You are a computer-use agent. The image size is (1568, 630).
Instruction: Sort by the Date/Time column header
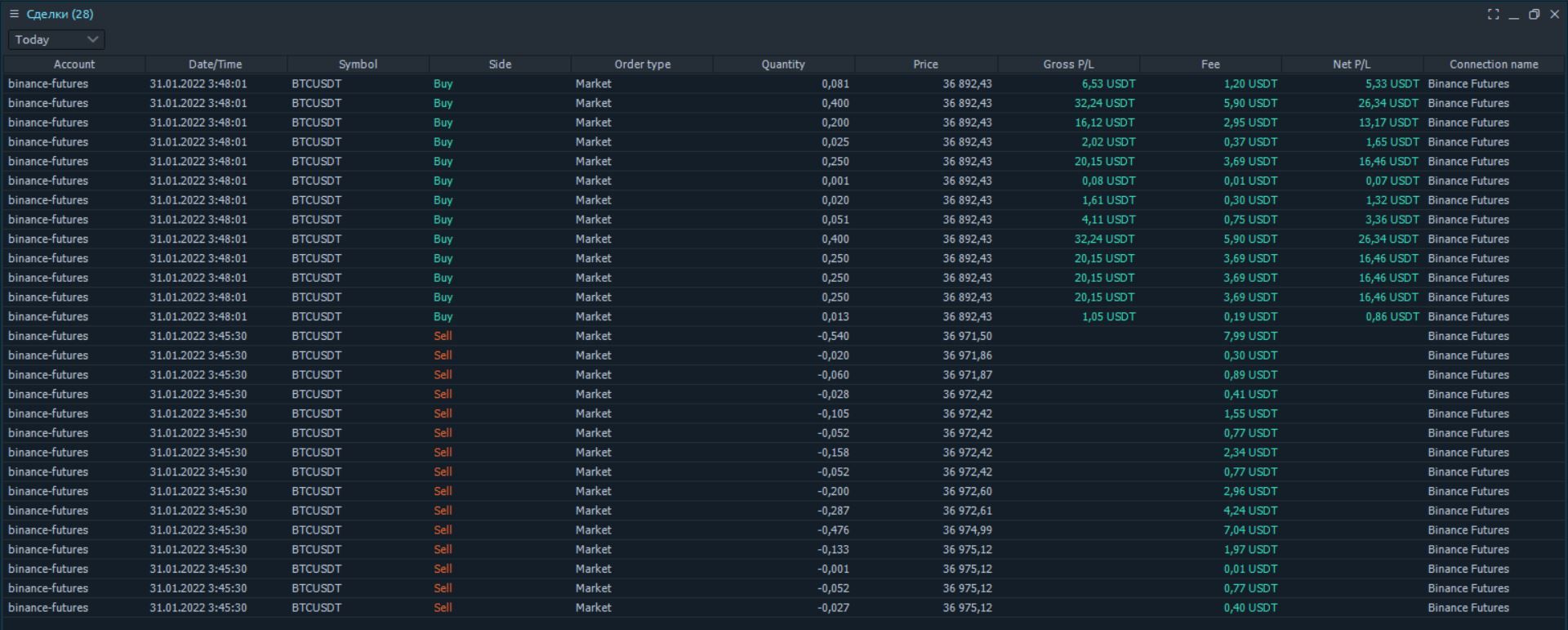pos(216,64)
